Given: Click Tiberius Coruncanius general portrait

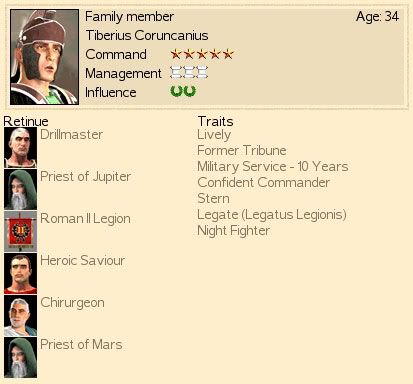Looking at the screenshot, I should coord(44,57).
